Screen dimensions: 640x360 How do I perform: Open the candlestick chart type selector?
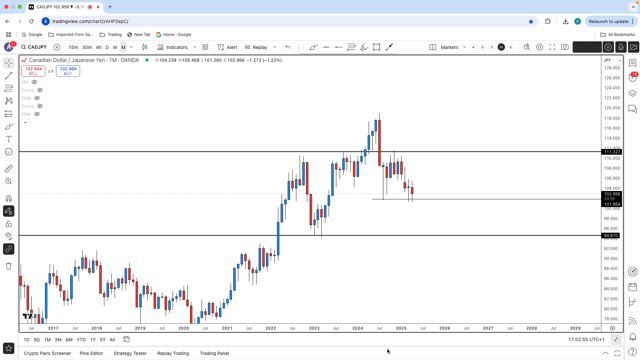point(144,47)
